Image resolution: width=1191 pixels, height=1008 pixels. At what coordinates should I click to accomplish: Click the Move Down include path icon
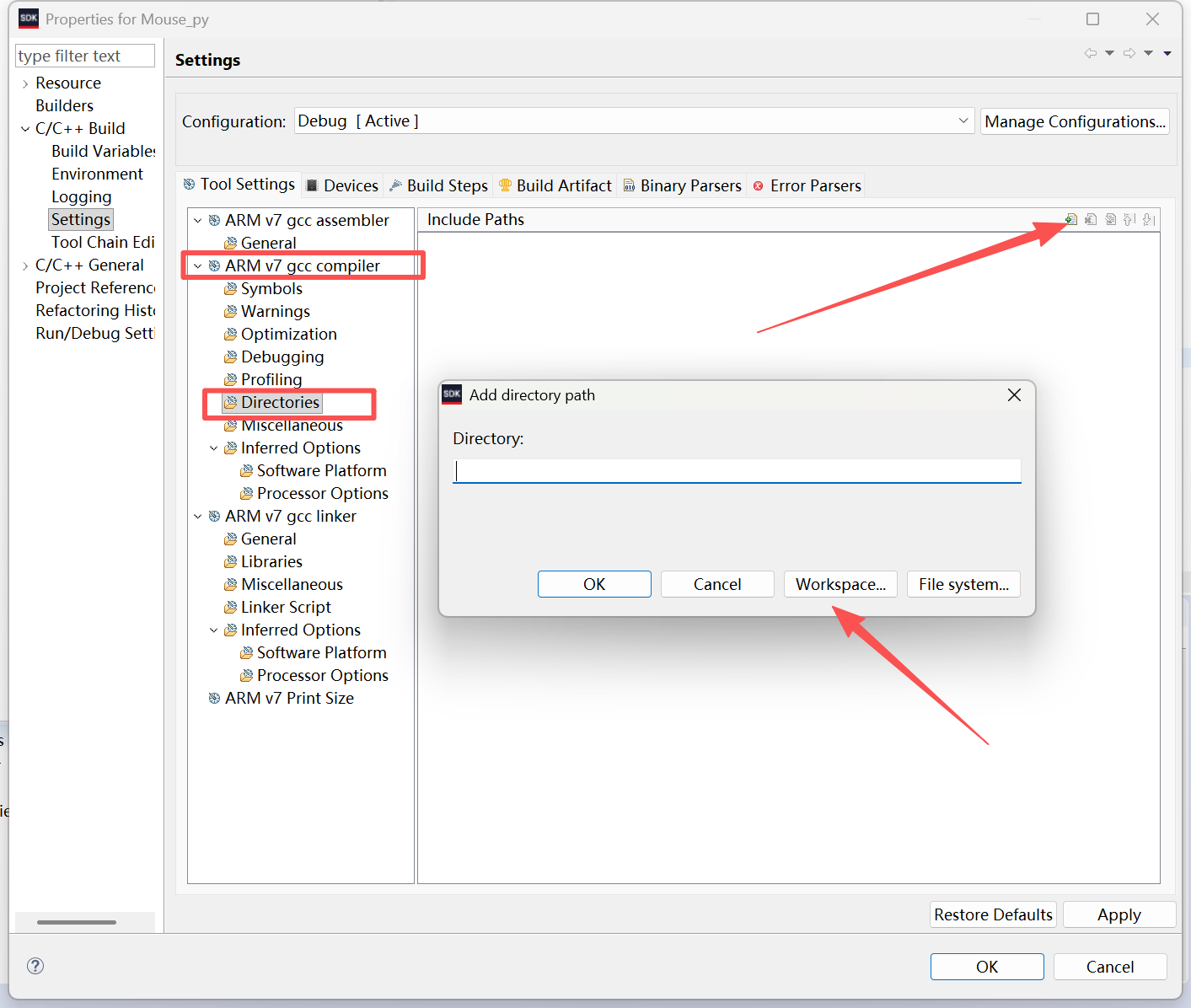tap(1149, 219)
